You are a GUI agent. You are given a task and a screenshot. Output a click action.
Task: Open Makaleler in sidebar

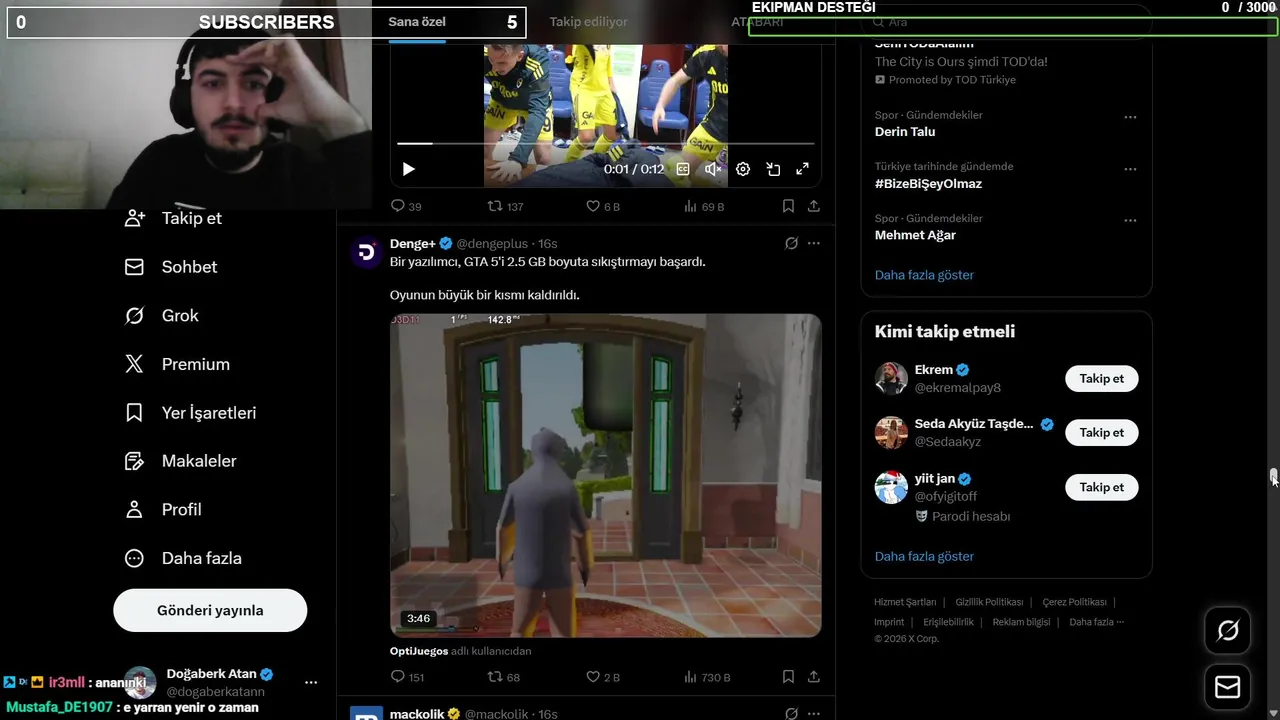(180, 461)
